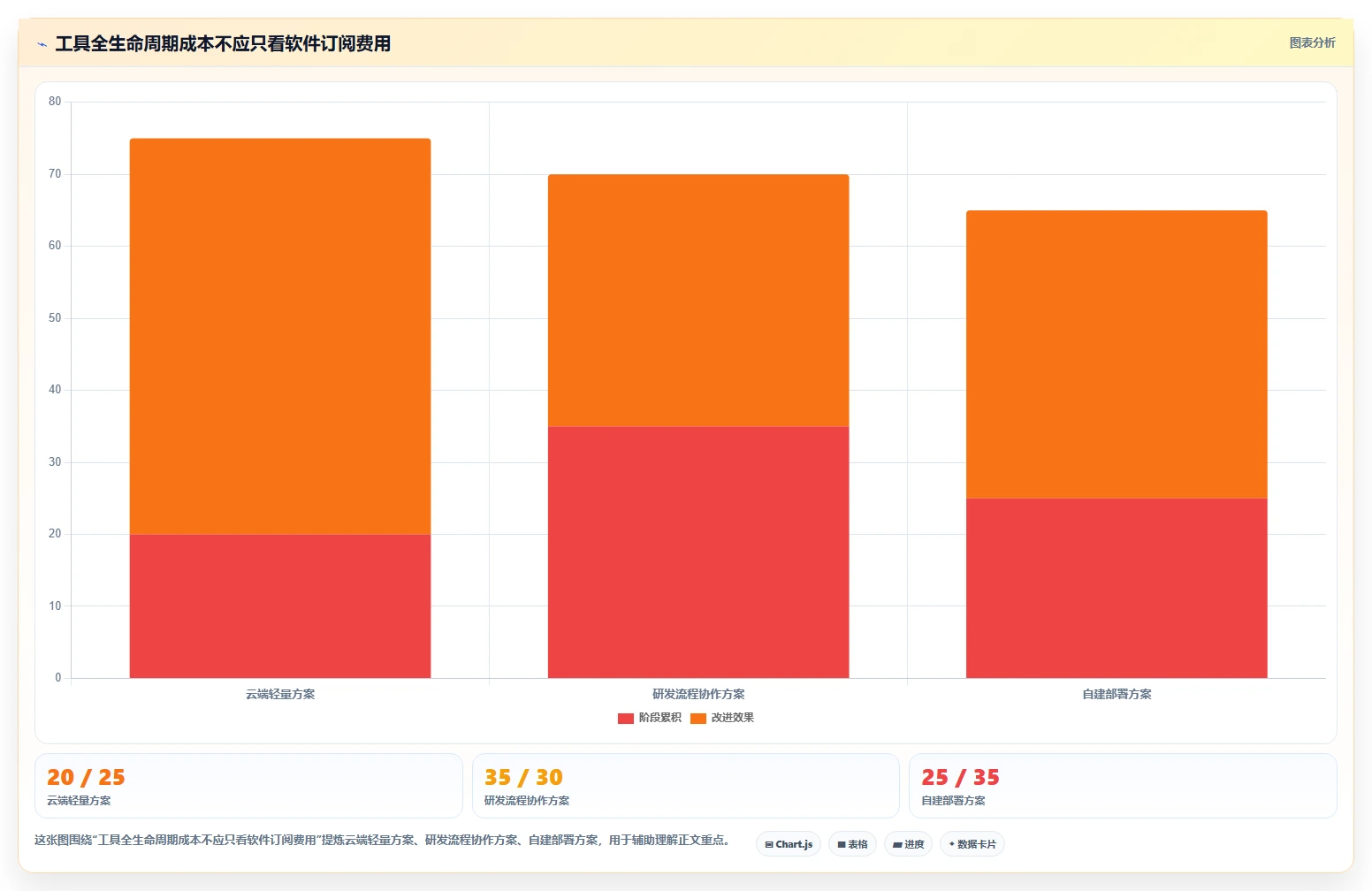Viewport: 1372px width, 891px height.
Task: Click the lightning icon beside the title
Action: 42,44
